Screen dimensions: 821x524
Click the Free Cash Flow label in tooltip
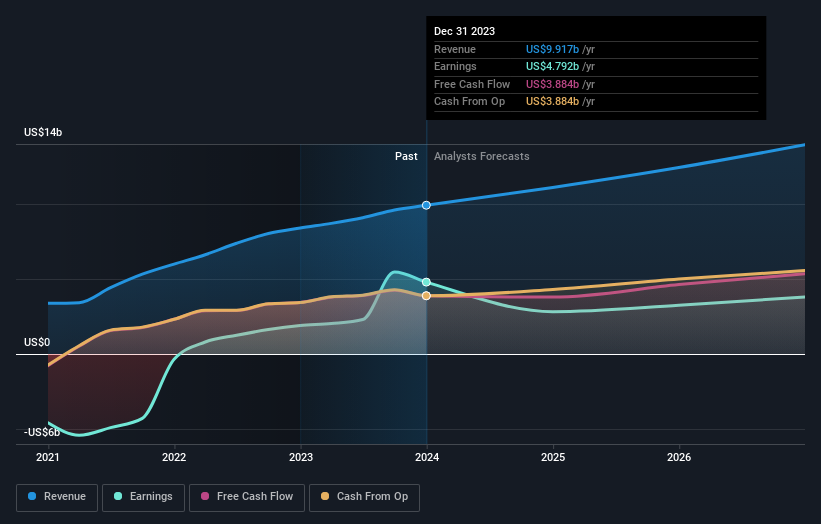pos(472,84)
